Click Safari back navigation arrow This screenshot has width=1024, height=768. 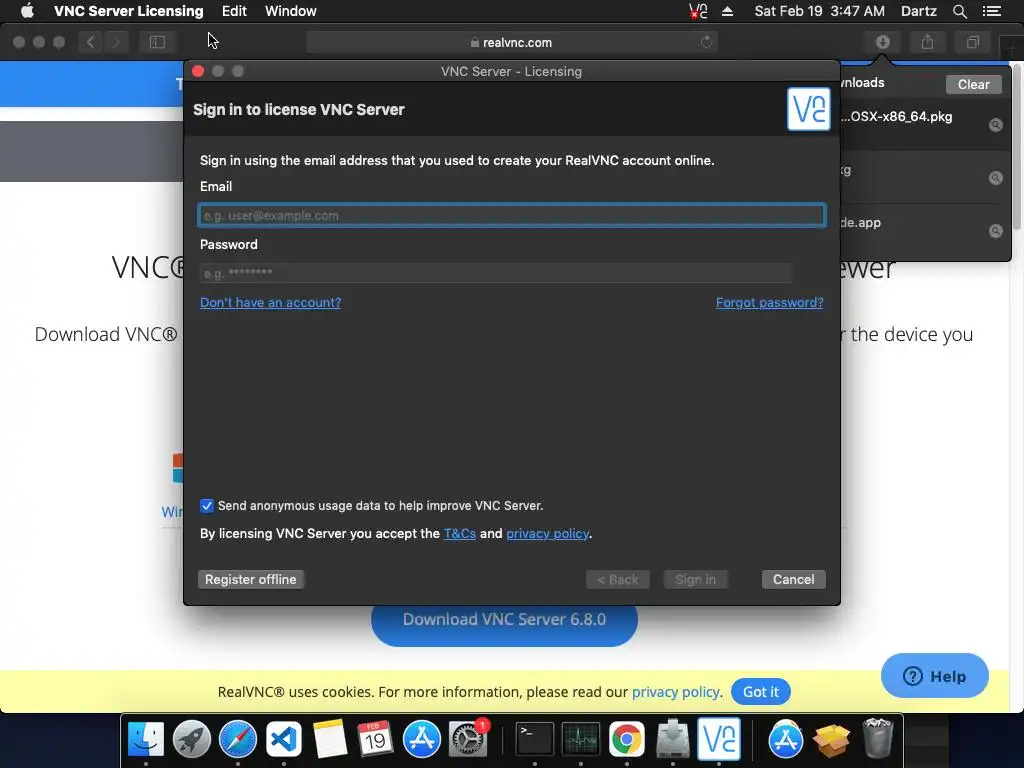91,42
